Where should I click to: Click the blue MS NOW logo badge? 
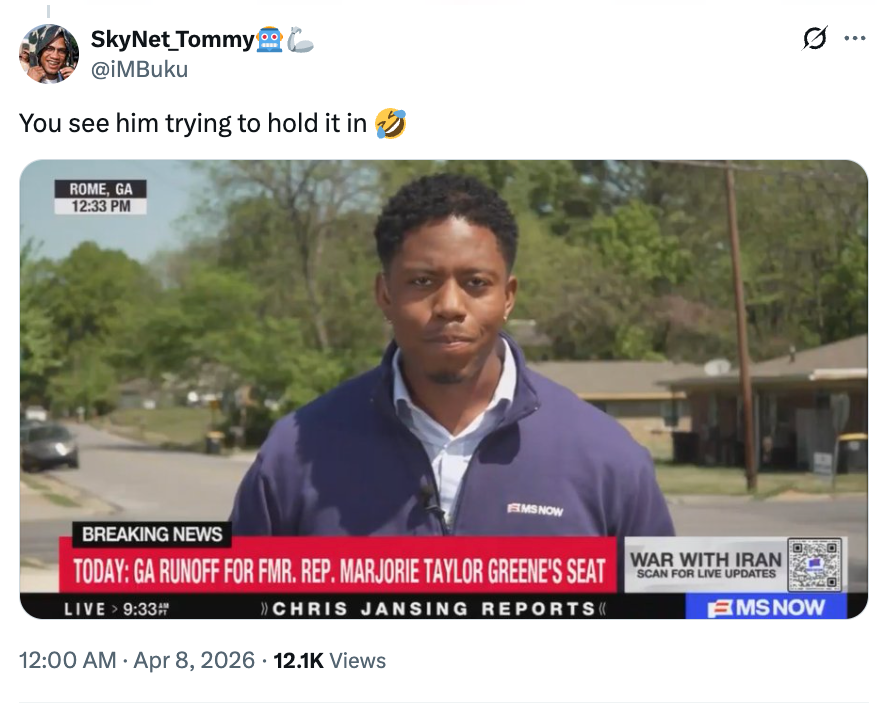click(765, 607)
